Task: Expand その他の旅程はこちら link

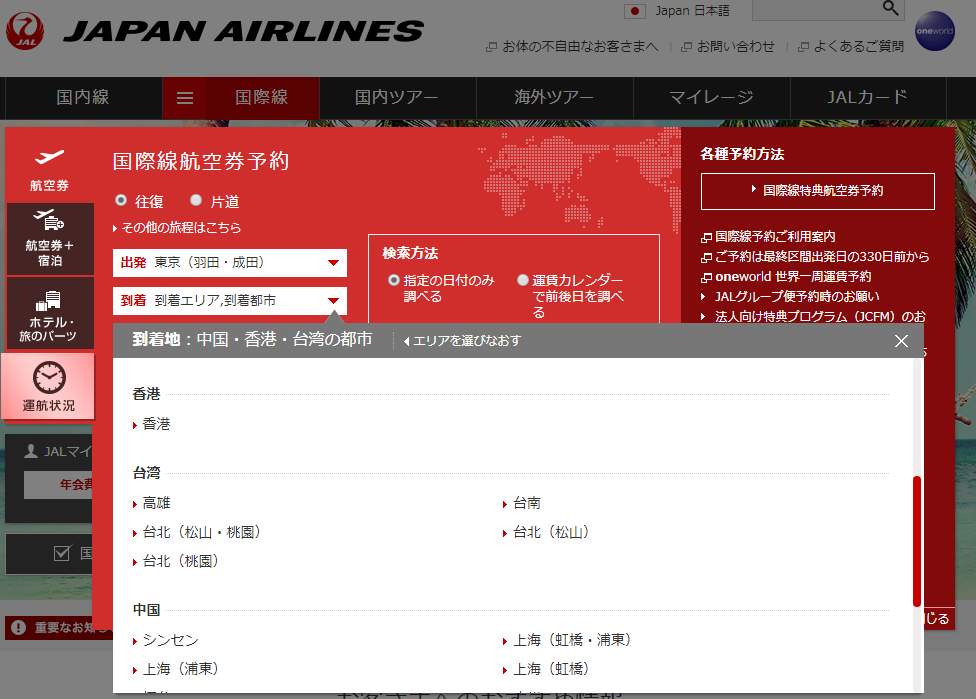Action: tap(177, 228)
